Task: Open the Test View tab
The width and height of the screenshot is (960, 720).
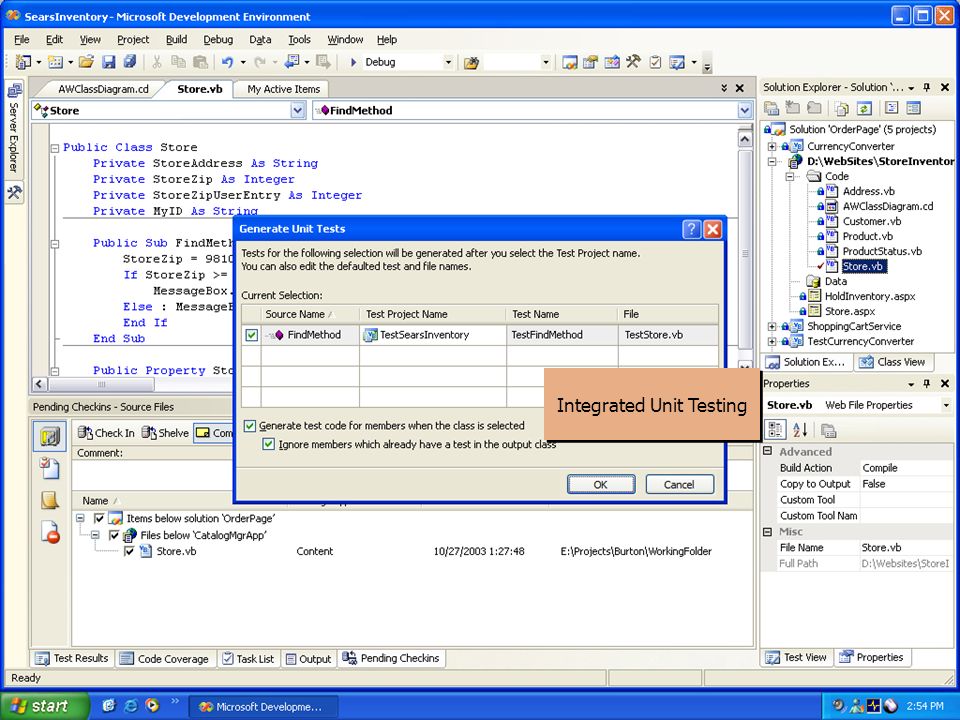Action: click(x=796, y=657)
